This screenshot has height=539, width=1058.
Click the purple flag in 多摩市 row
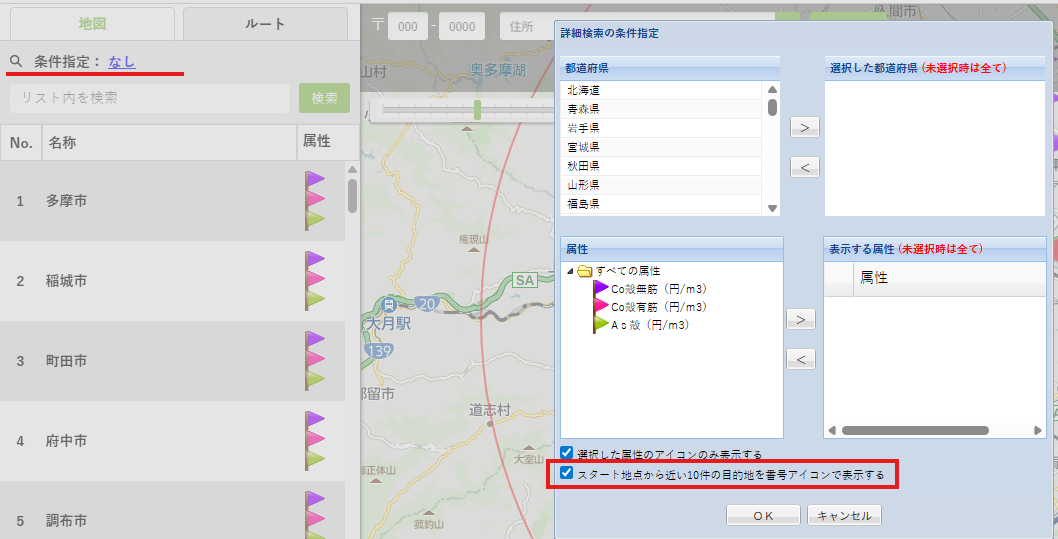[x=315, y=180]
